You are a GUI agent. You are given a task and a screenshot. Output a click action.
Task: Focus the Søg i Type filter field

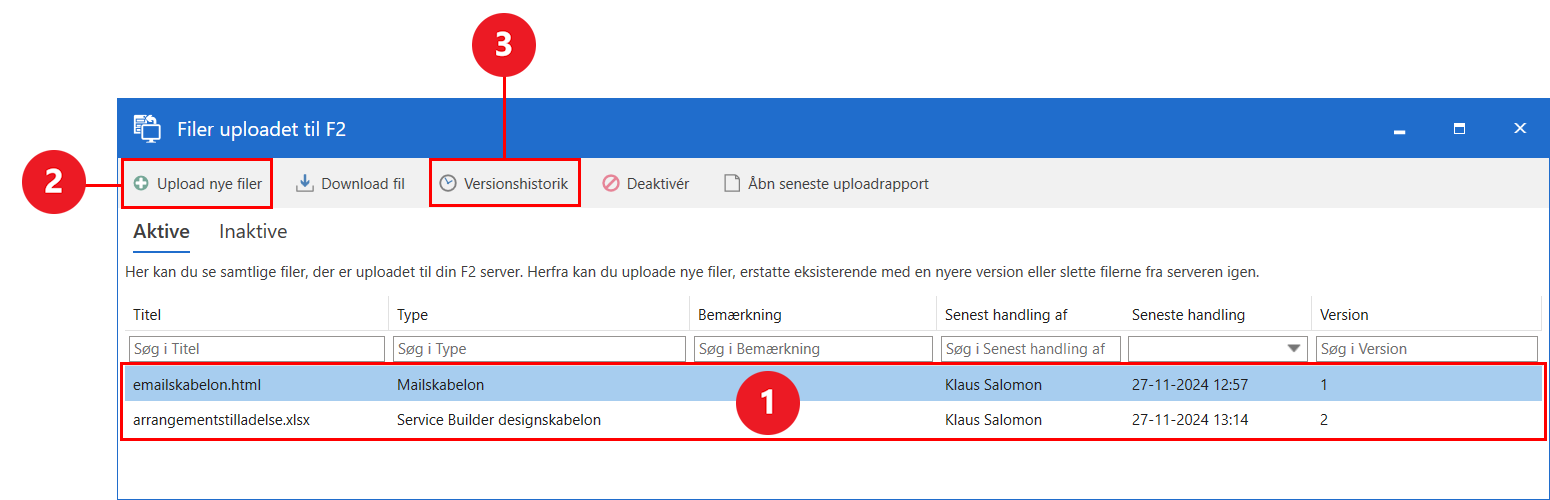click(540, 349)
